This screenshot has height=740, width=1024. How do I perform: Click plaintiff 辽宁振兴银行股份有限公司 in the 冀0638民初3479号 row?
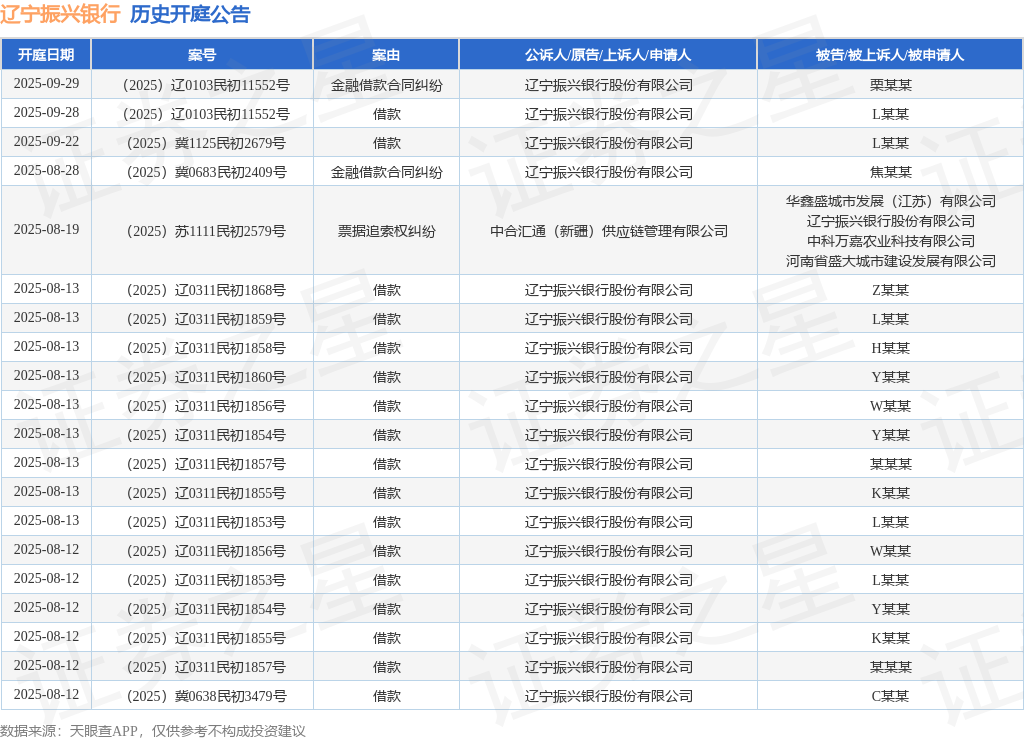609,696
